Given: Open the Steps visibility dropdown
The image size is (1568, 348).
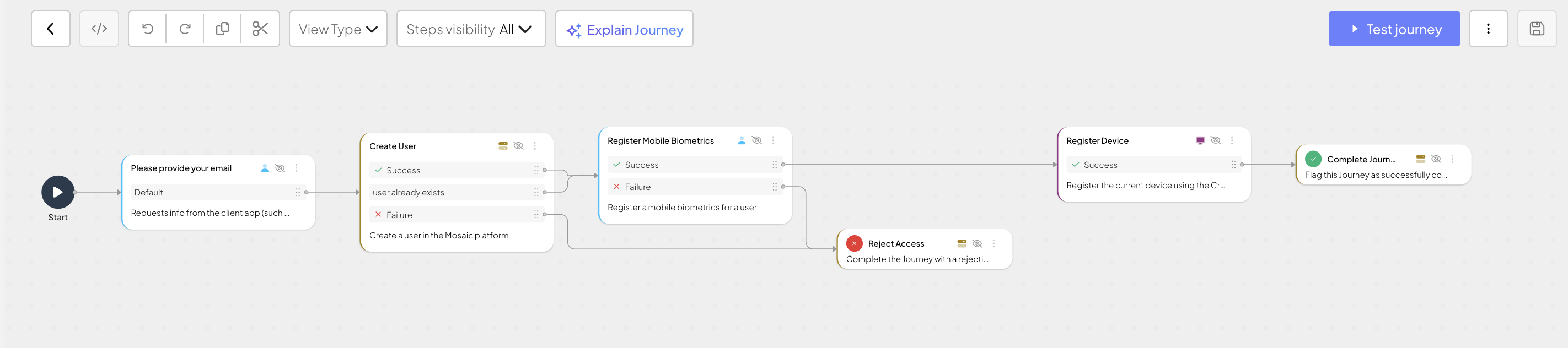Looking at the screenshot, I should coord(470,29).
